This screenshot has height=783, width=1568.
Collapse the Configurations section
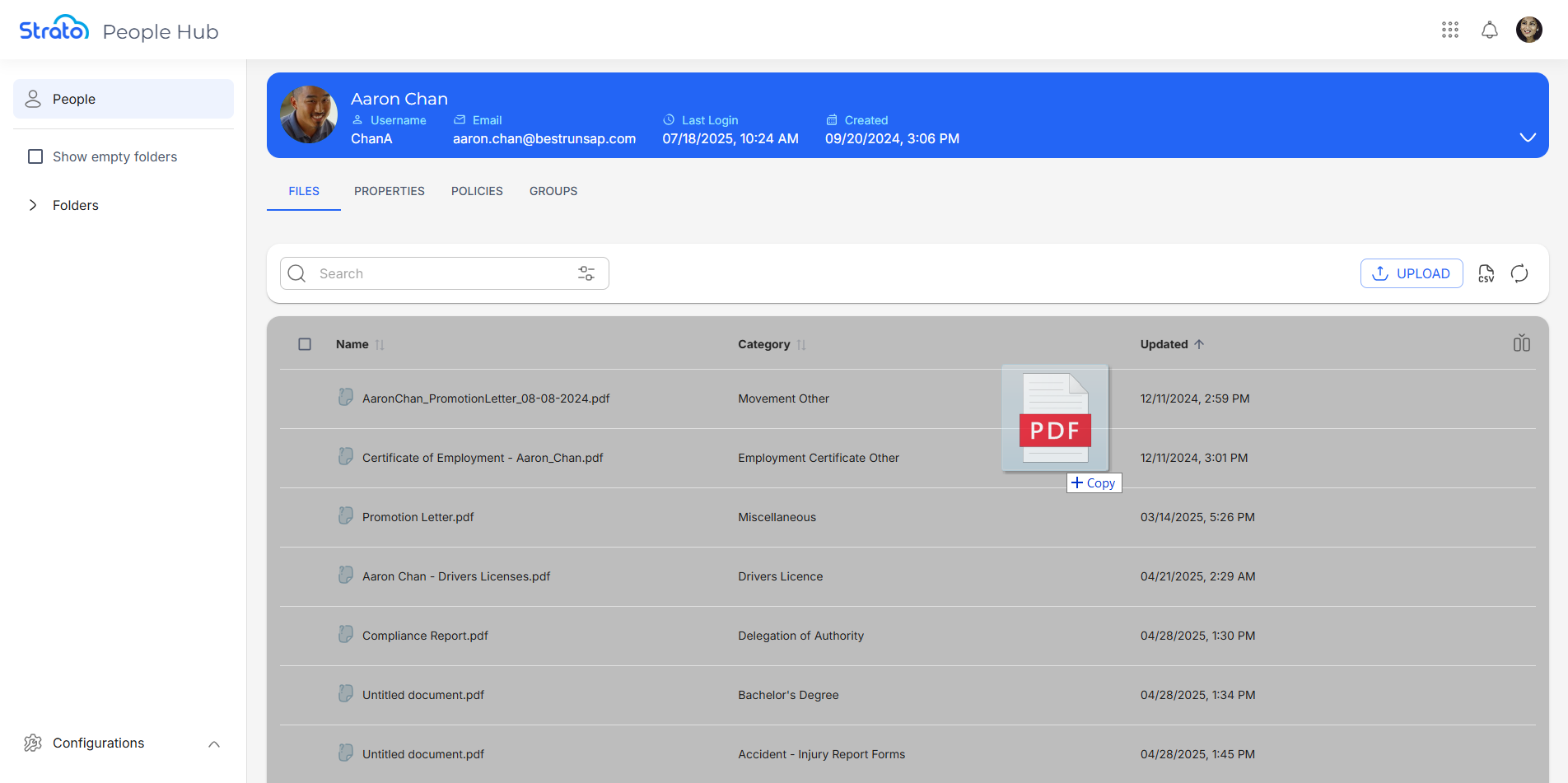214,743
